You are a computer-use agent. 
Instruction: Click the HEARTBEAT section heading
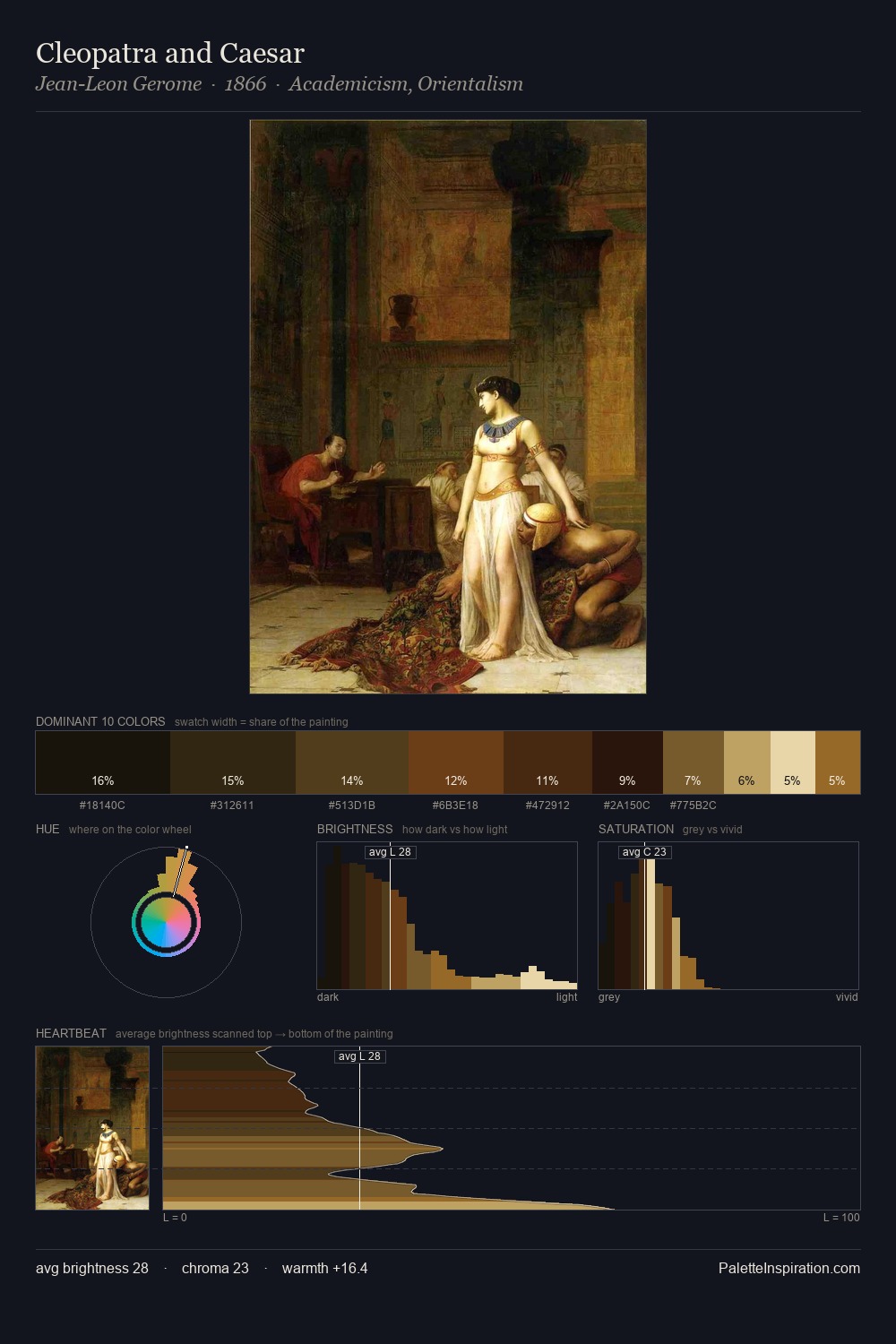[71, 1034]
